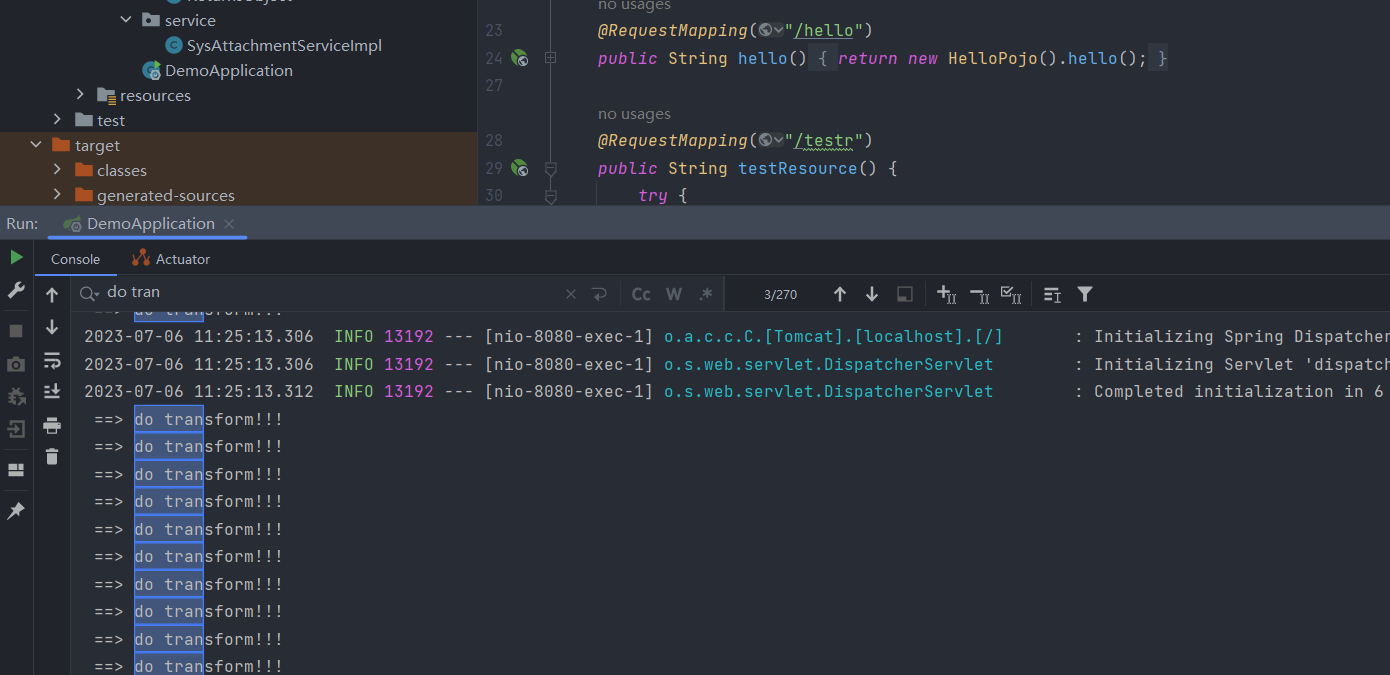Expand the generated-sources folder
The height and width of the screenshot is (675, 1390).
coord(57,195)
